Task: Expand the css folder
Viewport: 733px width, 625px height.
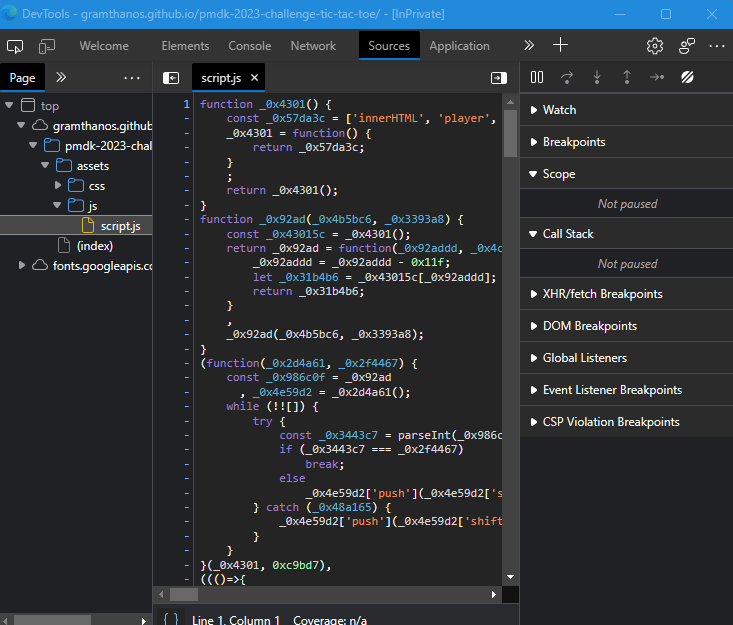Action: click(97, 185)
